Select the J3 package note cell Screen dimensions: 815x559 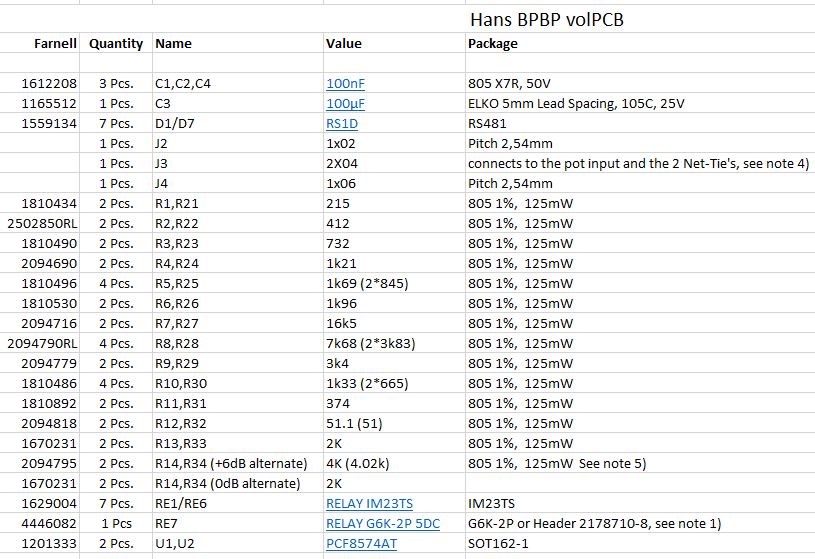640,163
